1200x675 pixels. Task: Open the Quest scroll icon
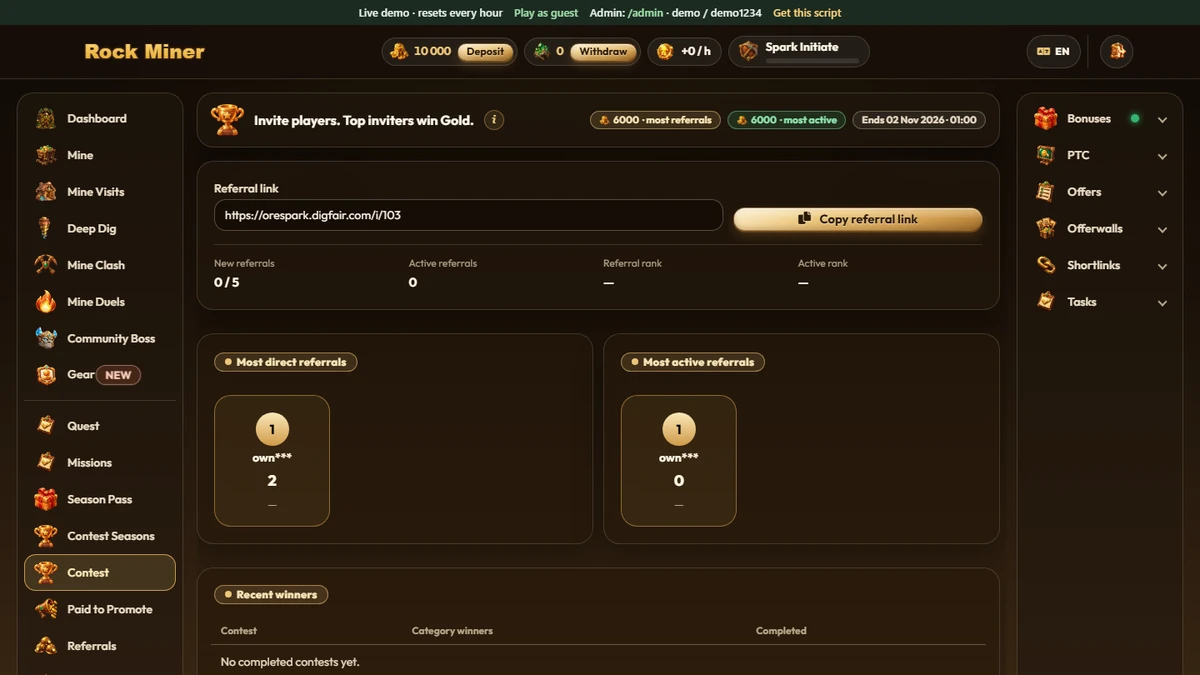tap(46, 426)
